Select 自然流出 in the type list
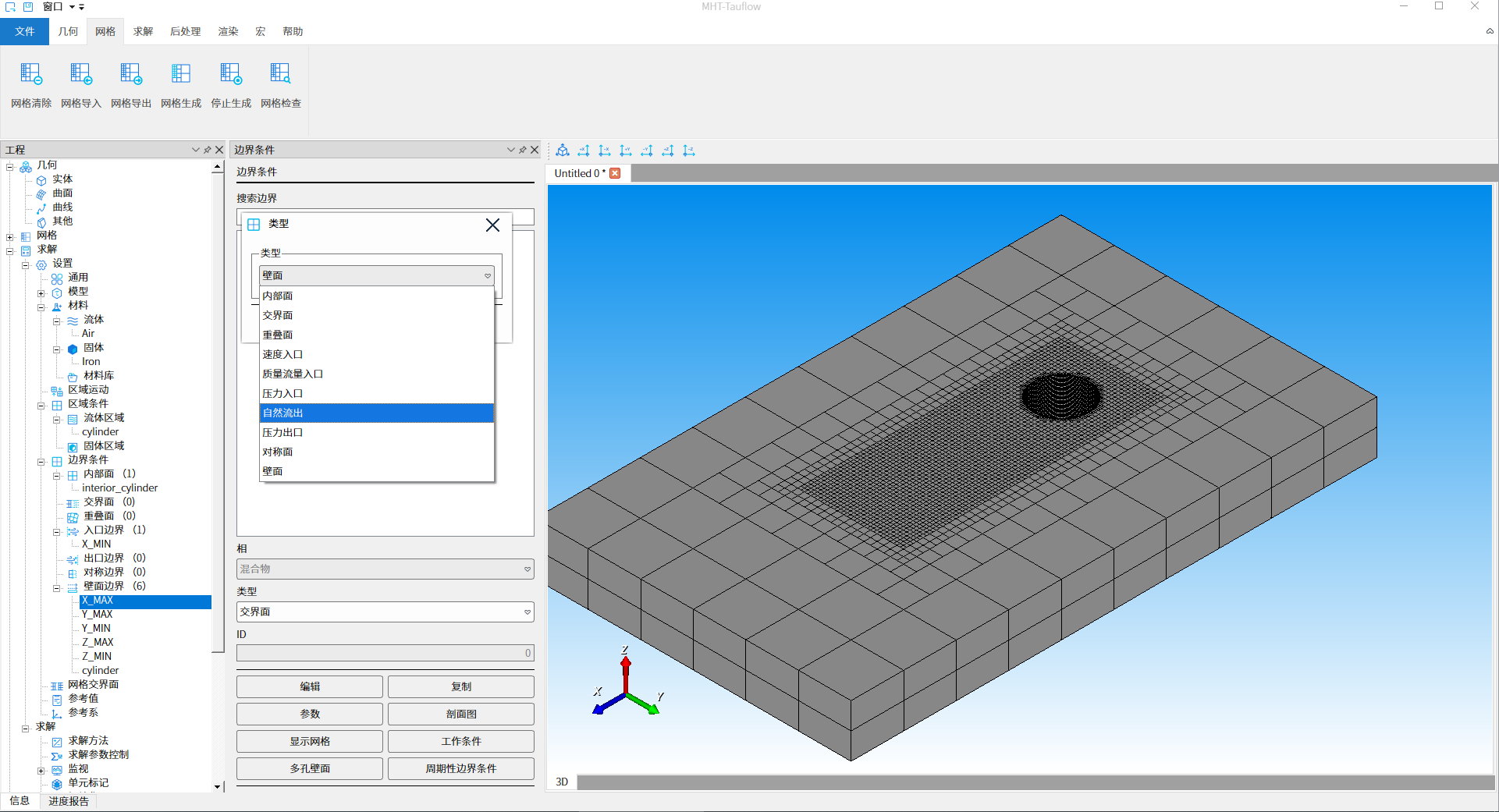Image resolution: width=1499 pixels, height=812 pixels. pyautogui.click(x=376, y=413)
